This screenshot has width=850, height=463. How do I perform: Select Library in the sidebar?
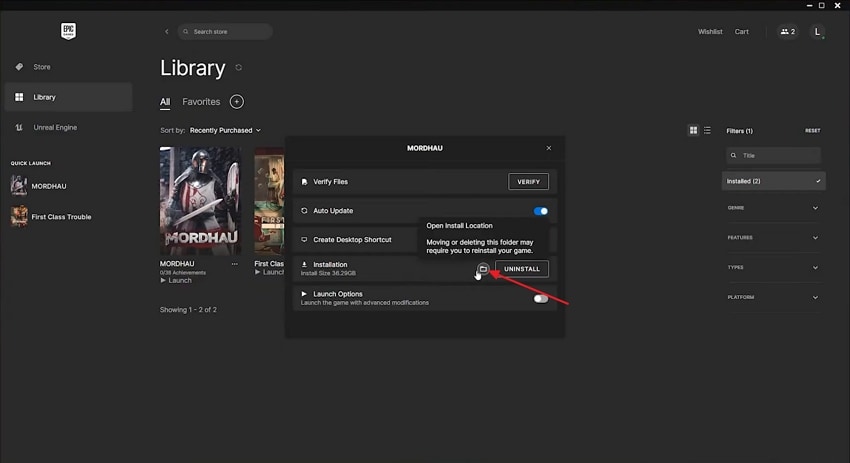tap(68, 97)
